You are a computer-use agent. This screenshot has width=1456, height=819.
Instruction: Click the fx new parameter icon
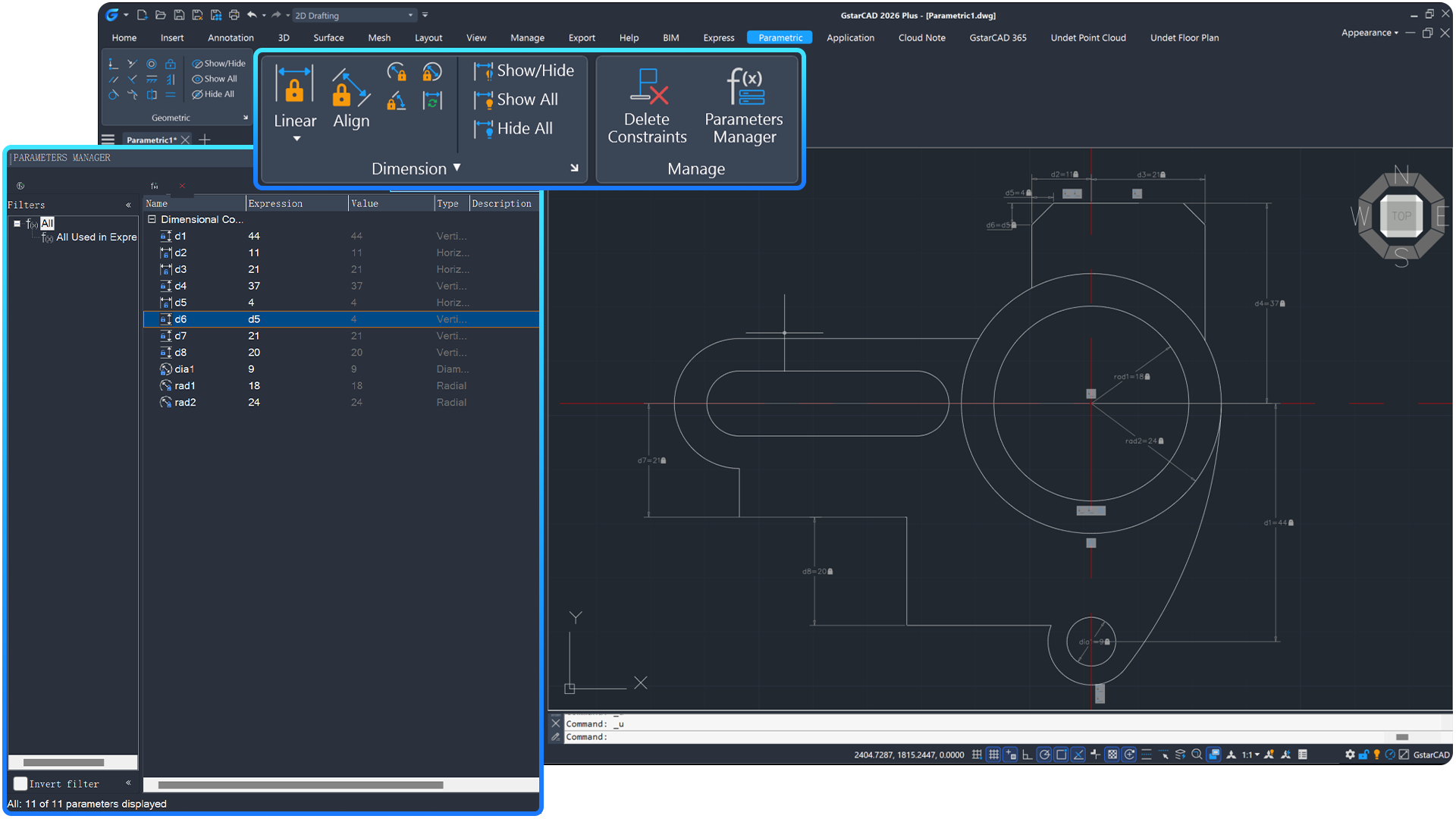[x=155, y=186]
